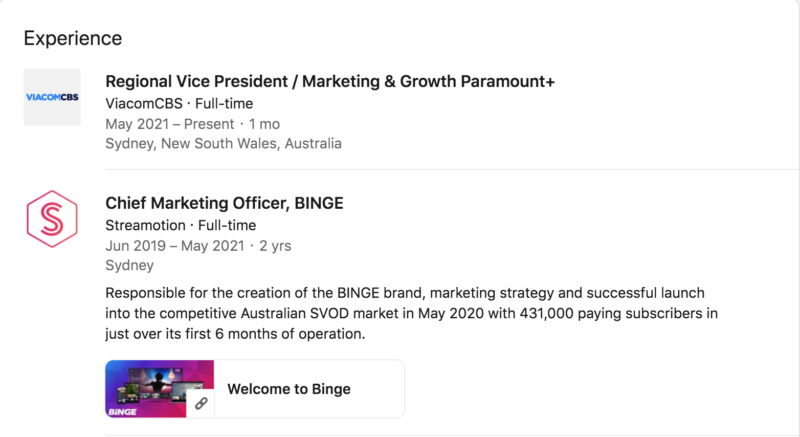Click the ViacomCBS company logo

click(x=52, y=97)
